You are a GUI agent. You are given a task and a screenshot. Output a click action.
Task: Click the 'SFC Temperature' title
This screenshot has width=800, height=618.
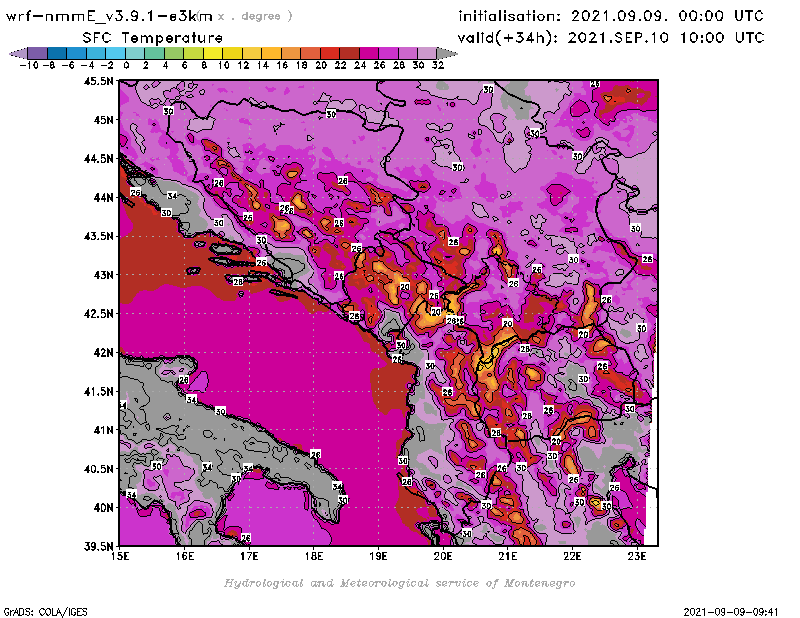153,38
